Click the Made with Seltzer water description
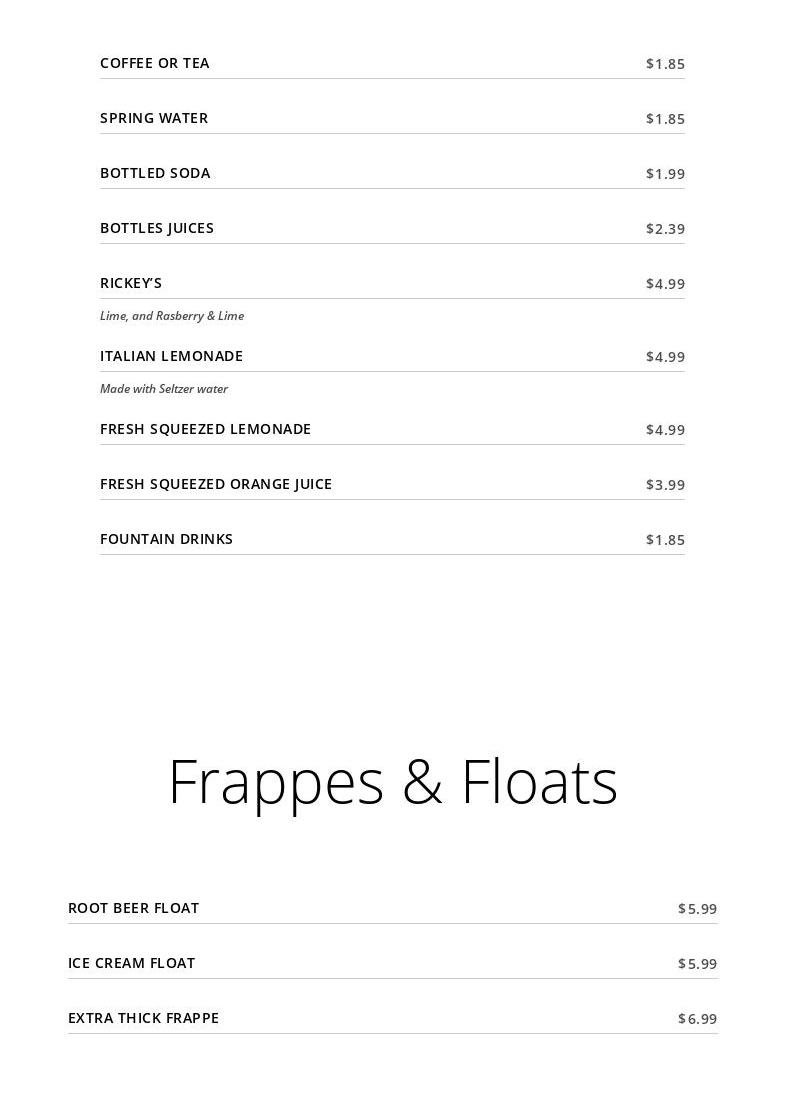The height and width of the screenshot is (1097, 785). pyautogui.click(x=164, y=389)
